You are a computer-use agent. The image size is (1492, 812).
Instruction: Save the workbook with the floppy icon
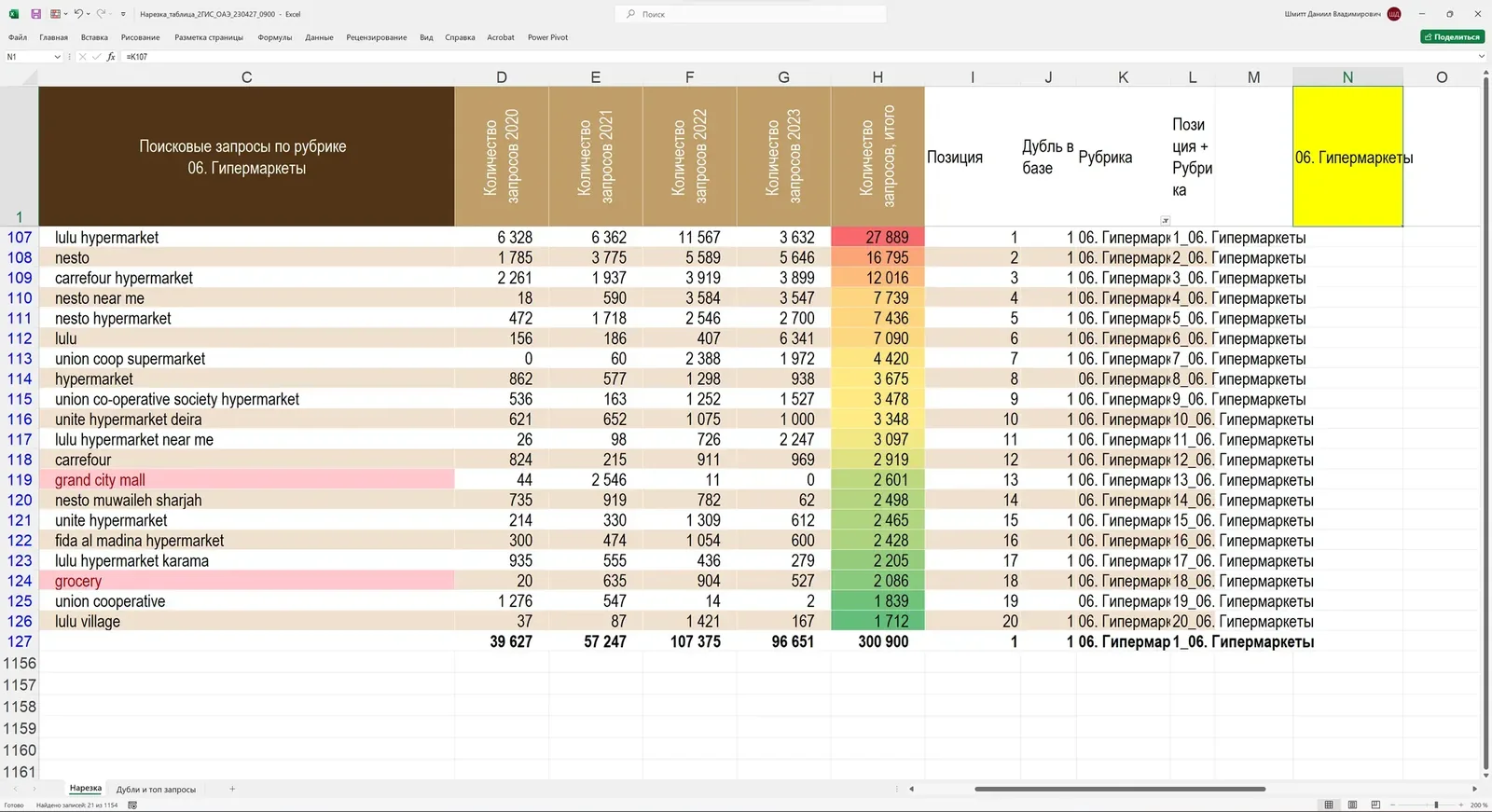click(35, 14)
